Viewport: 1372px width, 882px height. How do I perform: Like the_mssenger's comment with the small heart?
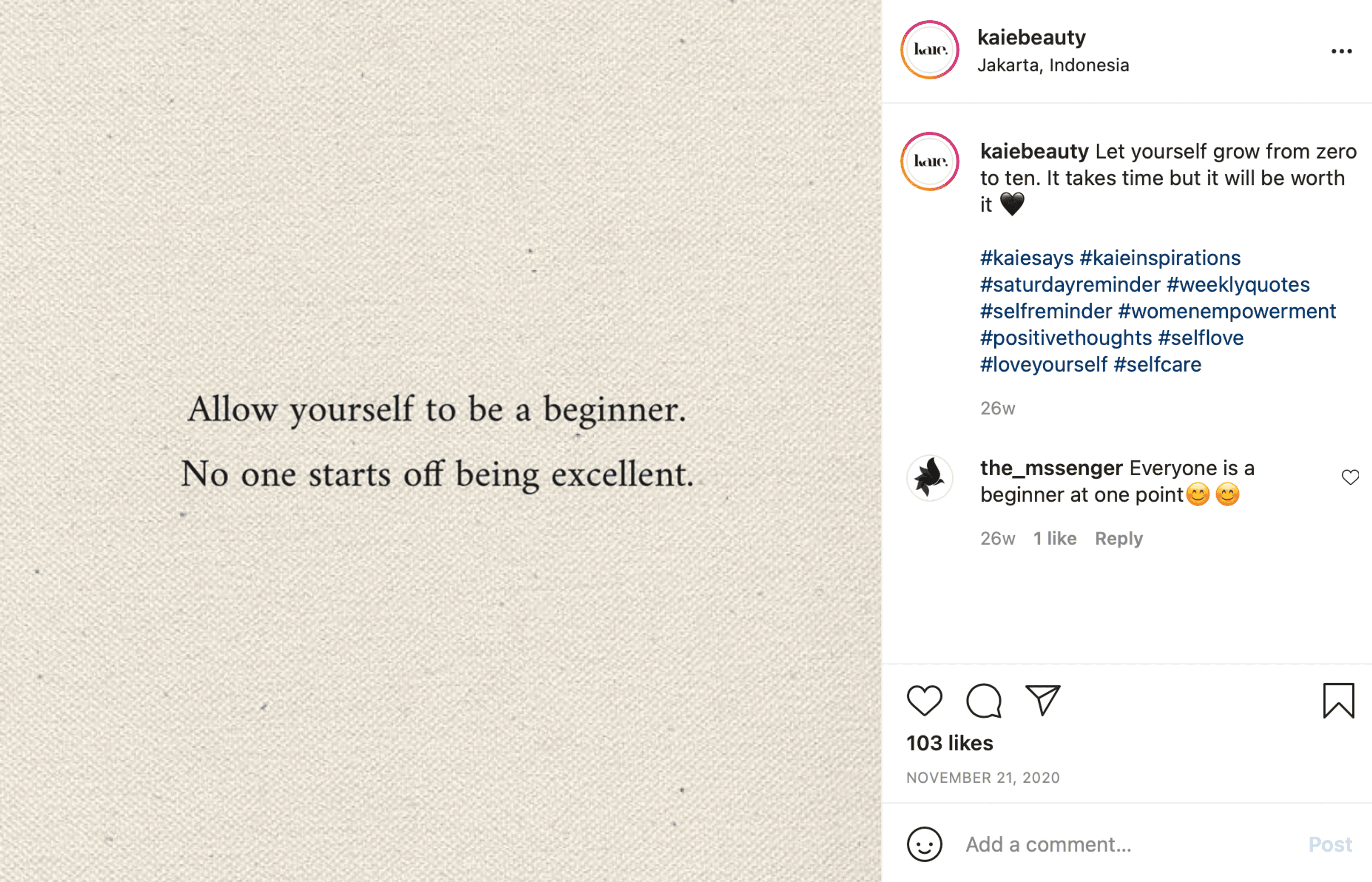1350,477
